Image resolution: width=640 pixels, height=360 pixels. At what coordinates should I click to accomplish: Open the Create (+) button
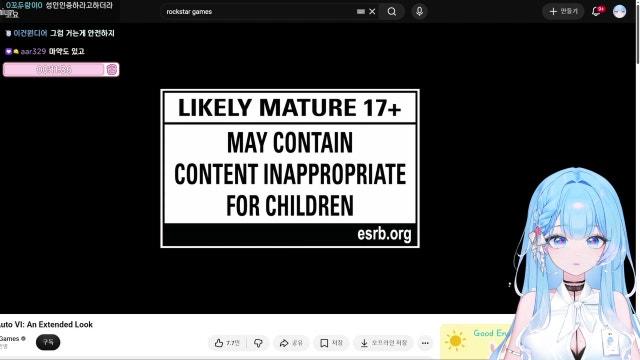coord(563,11)
